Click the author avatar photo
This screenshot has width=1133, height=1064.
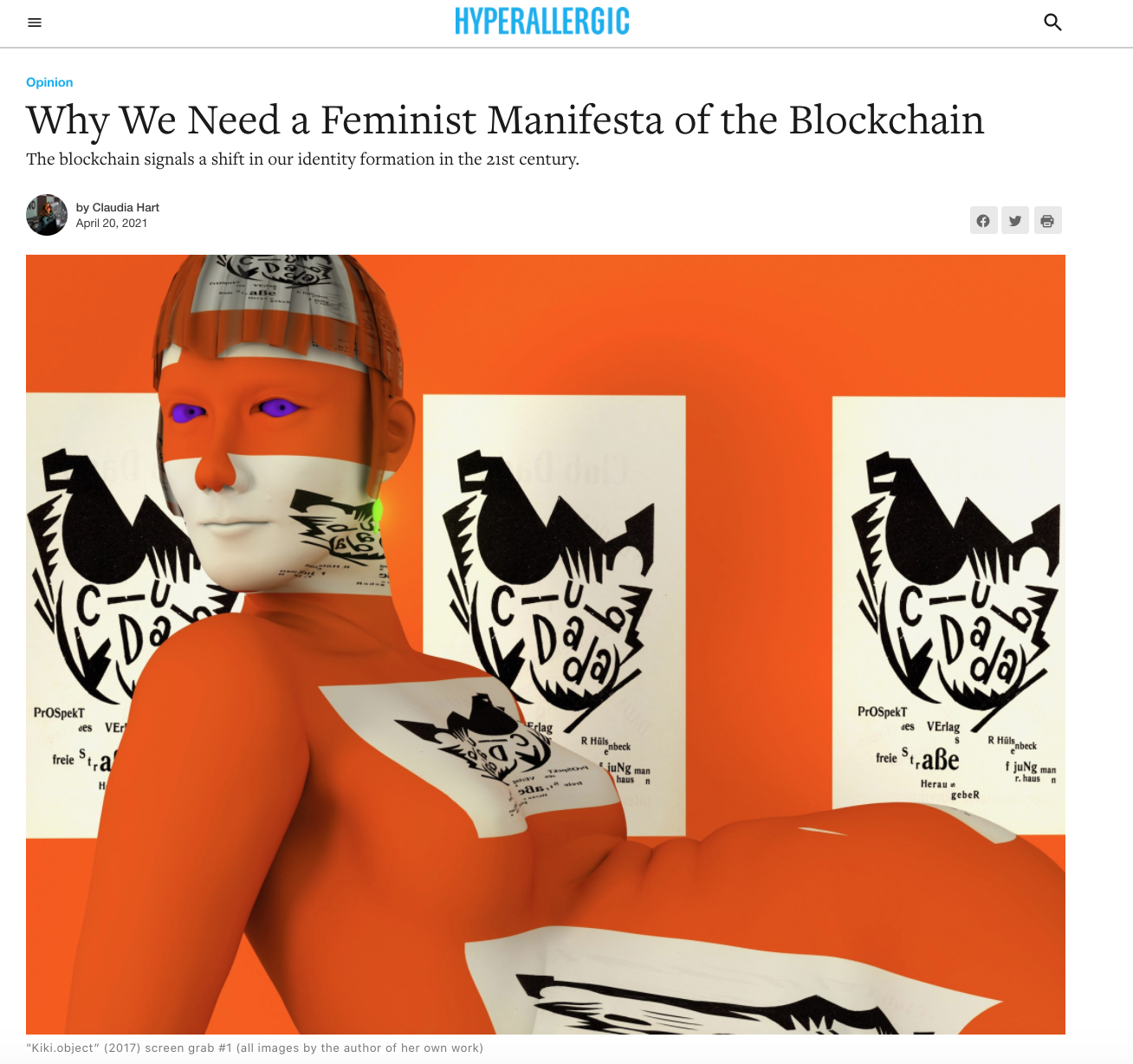click(47, 215)
